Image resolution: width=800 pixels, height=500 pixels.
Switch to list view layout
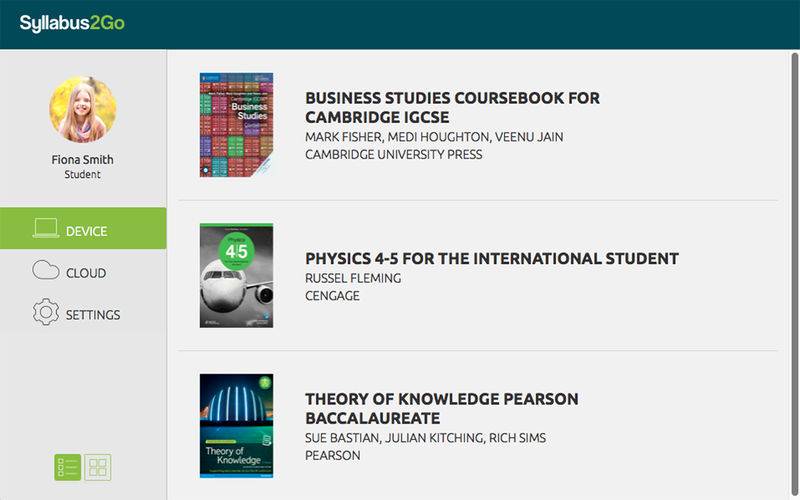(x=67, y=467)
